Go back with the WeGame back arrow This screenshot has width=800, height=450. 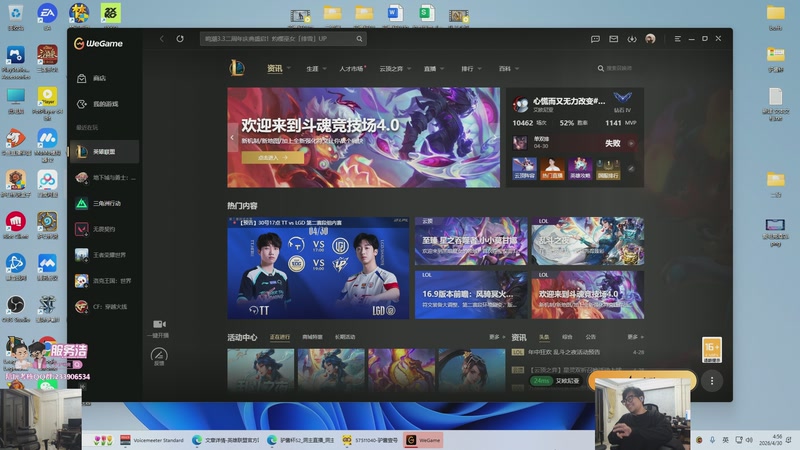[x=162, y=39]
